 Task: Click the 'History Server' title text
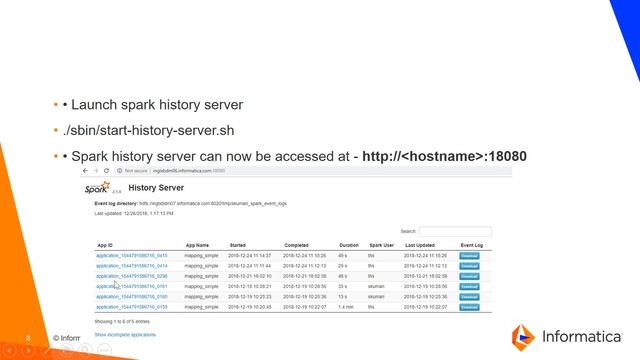click(156, 188)
